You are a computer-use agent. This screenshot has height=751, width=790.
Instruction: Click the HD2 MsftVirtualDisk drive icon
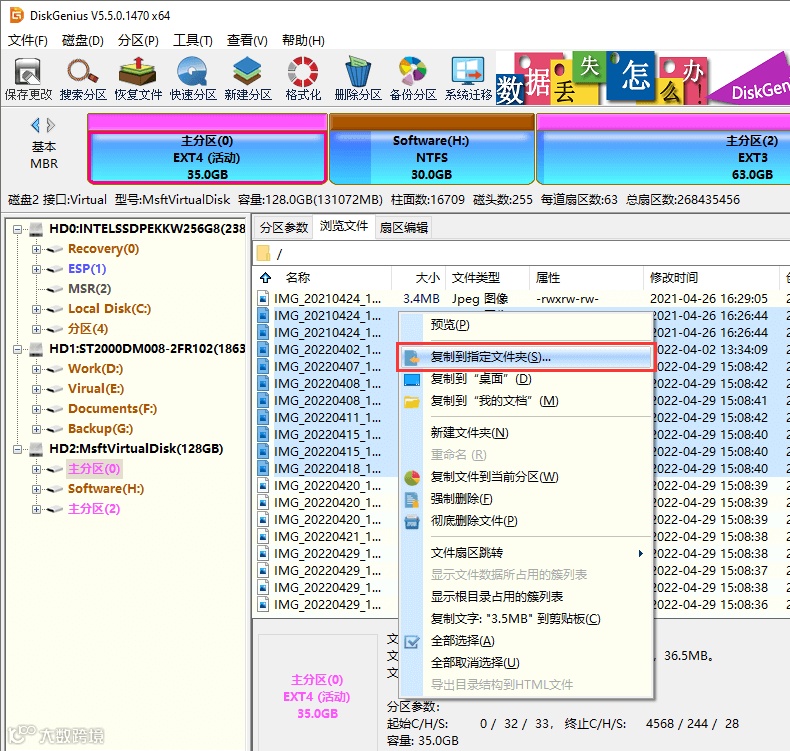pyautogui.click(x=36, y=449)
